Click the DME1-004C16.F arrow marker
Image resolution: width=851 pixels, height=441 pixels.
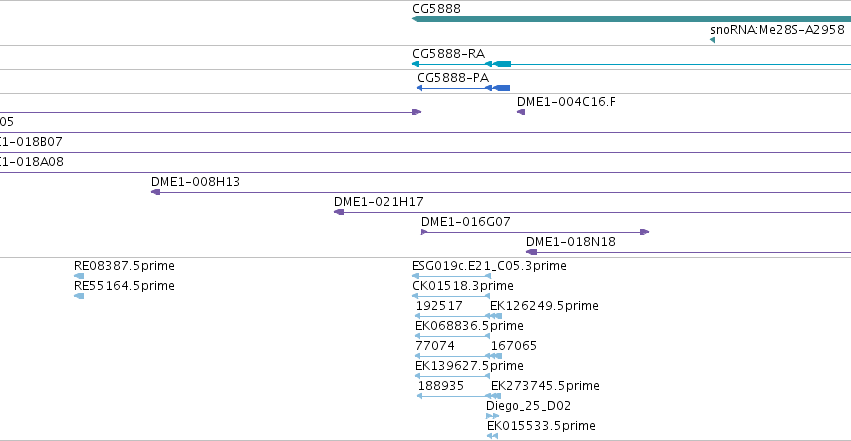tap(521, 112)
